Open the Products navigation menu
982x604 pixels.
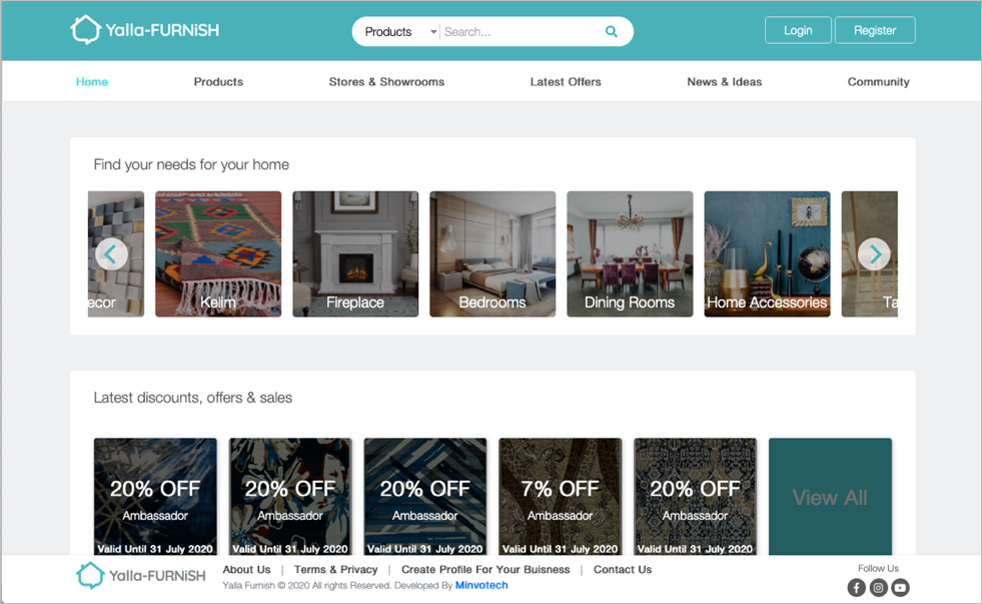tap(218, 81)
